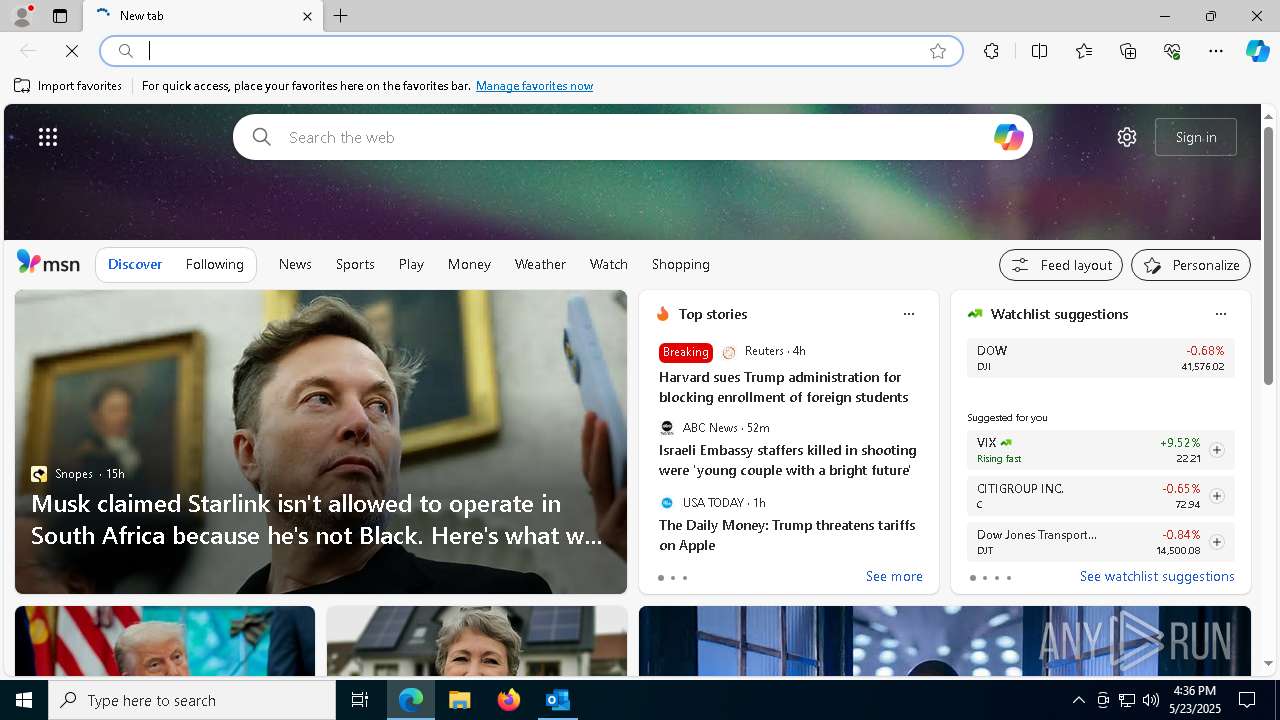Launch Firefox from taskbar

[509, 700]
